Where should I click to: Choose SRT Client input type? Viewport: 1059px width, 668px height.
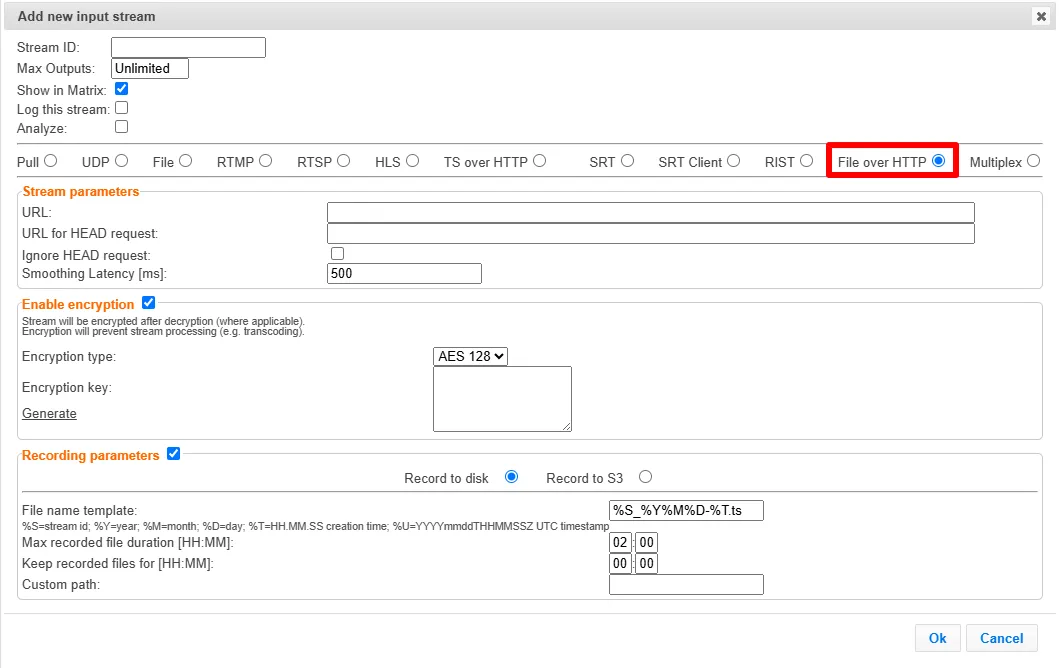pos(733,161)
